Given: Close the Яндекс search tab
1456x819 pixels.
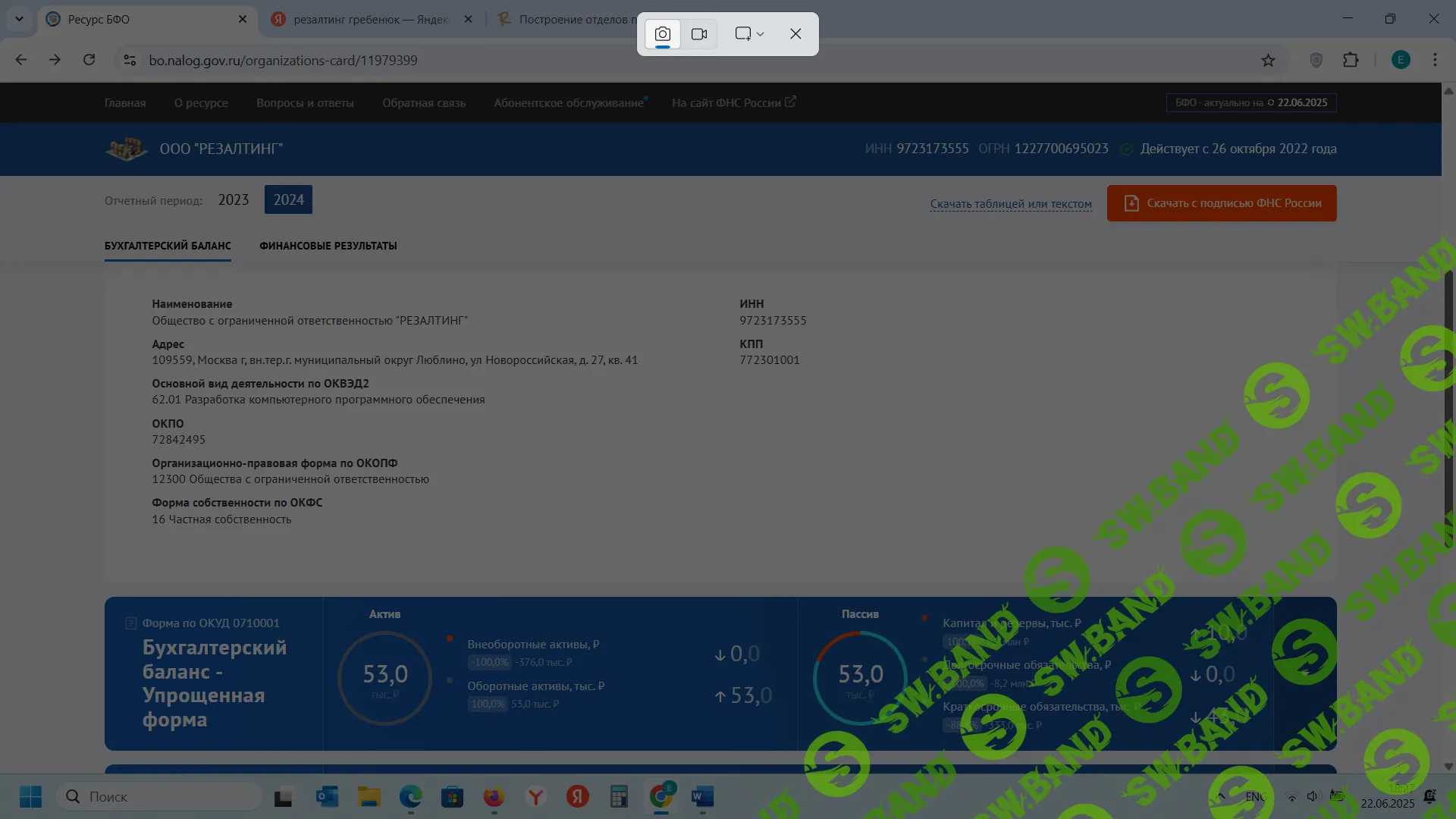Looking at the screenshot, I should [x=468, y=20].
